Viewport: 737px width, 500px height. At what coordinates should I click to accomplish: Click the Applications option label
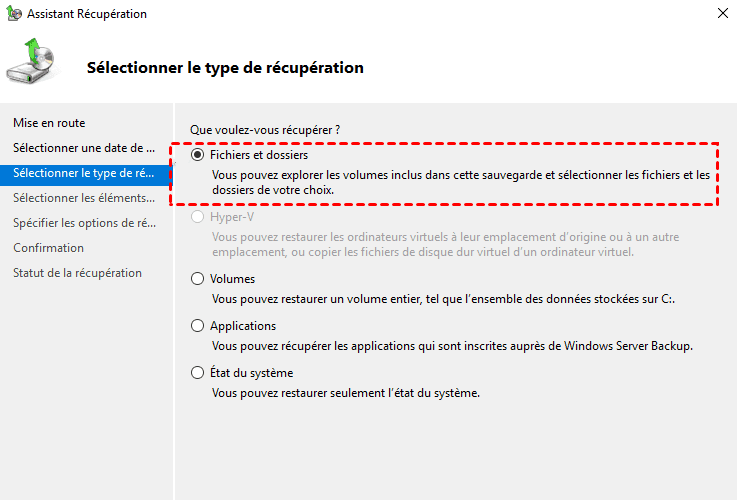243,326
